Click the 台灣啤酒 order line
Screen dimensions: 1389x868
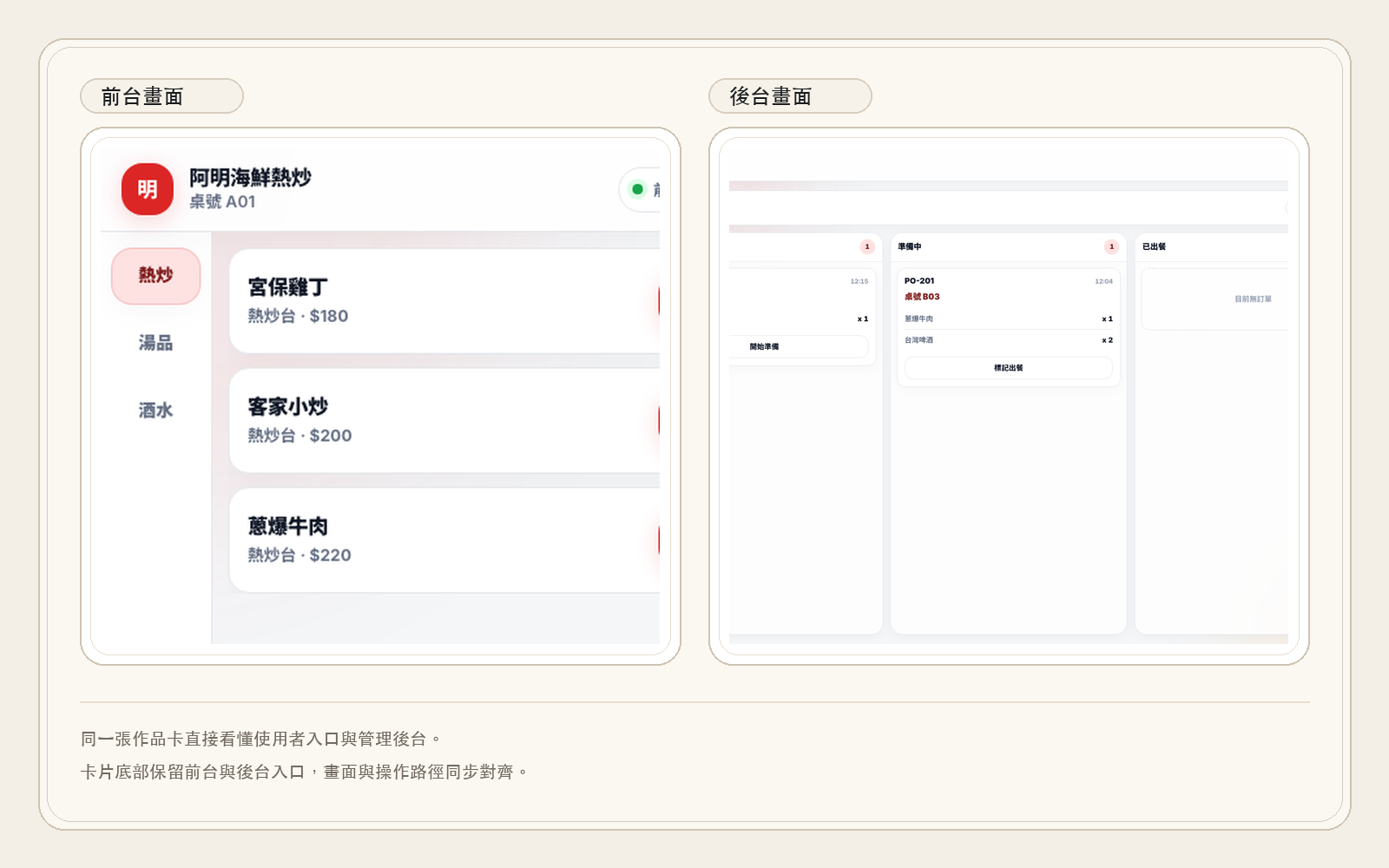point(1009,340)
